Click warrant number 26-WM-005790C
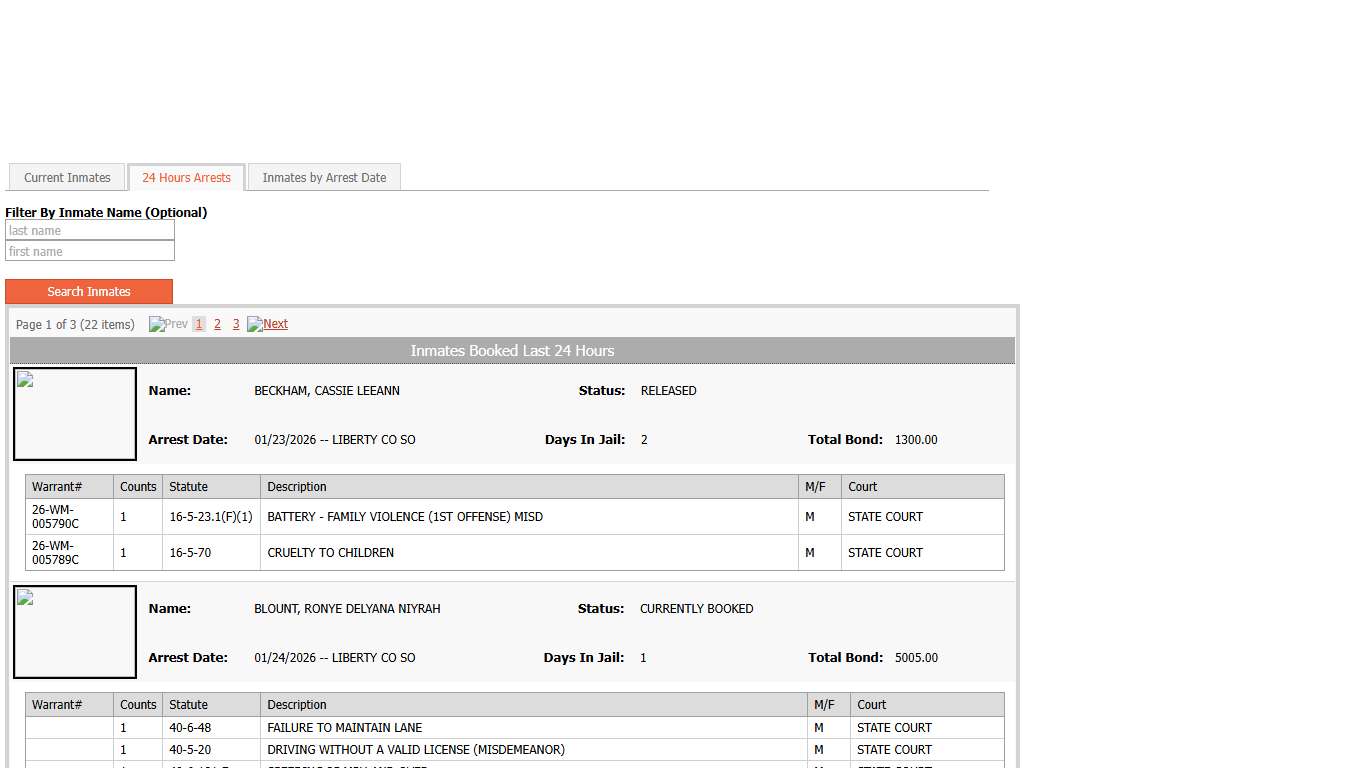Image resolution: width=1366 pixels, height=768 pixels. pos(55,517)
